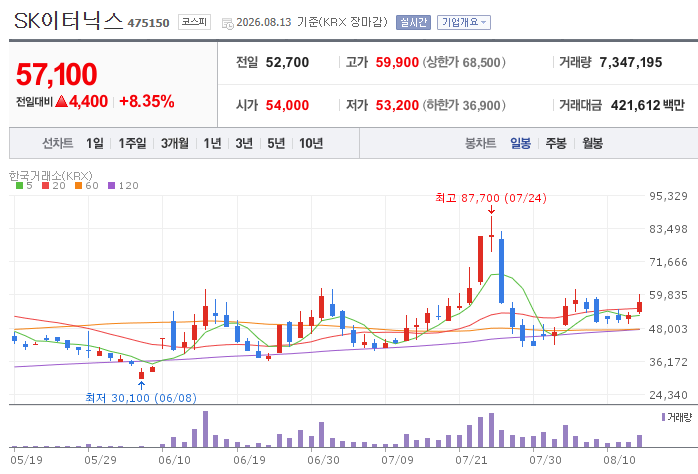Click the 전일 value 52,700
The image size is (698, 474).
(x=287, y=62)
